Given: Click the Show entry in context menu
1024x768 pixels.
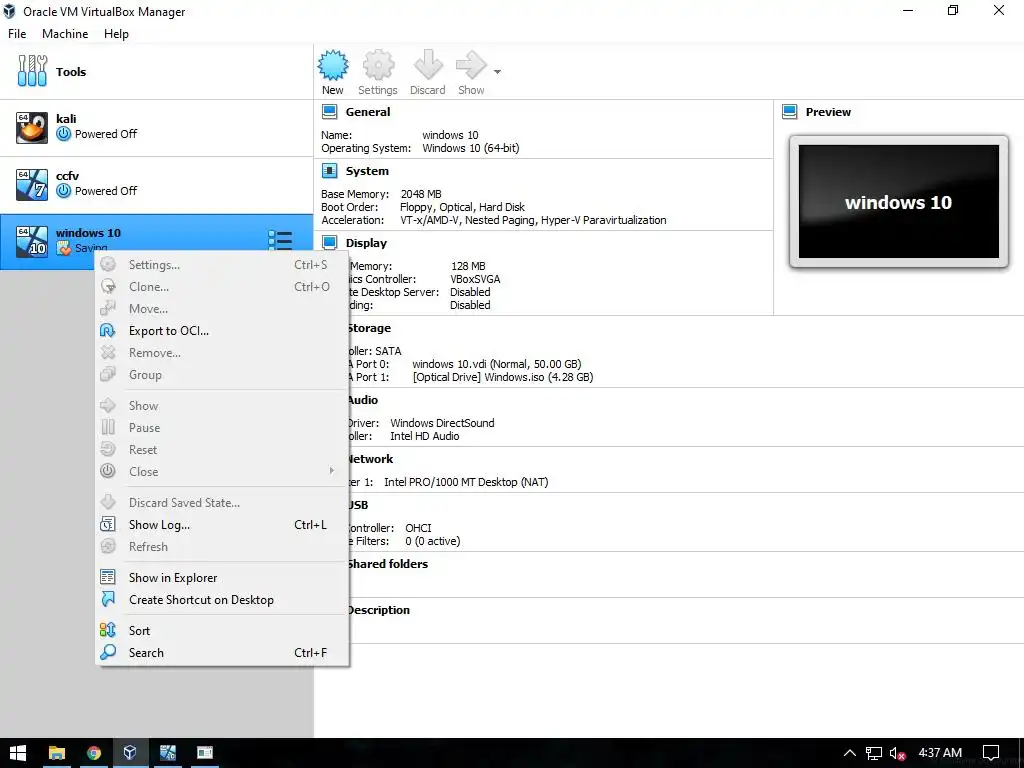Looking at the screenshot, I should point(222,406).
